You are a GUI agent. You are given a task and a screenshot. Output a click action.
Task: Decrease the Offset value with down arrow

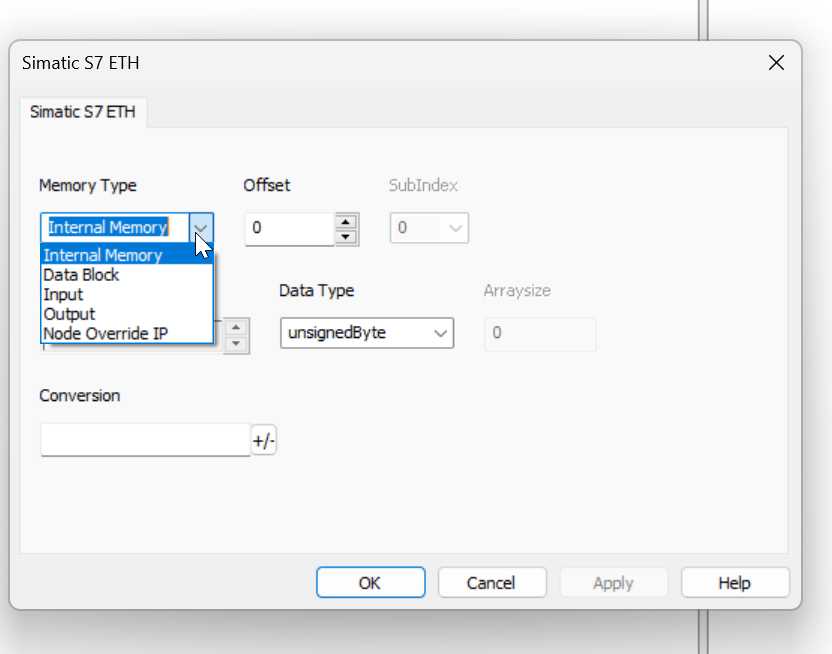coord(346,237)
